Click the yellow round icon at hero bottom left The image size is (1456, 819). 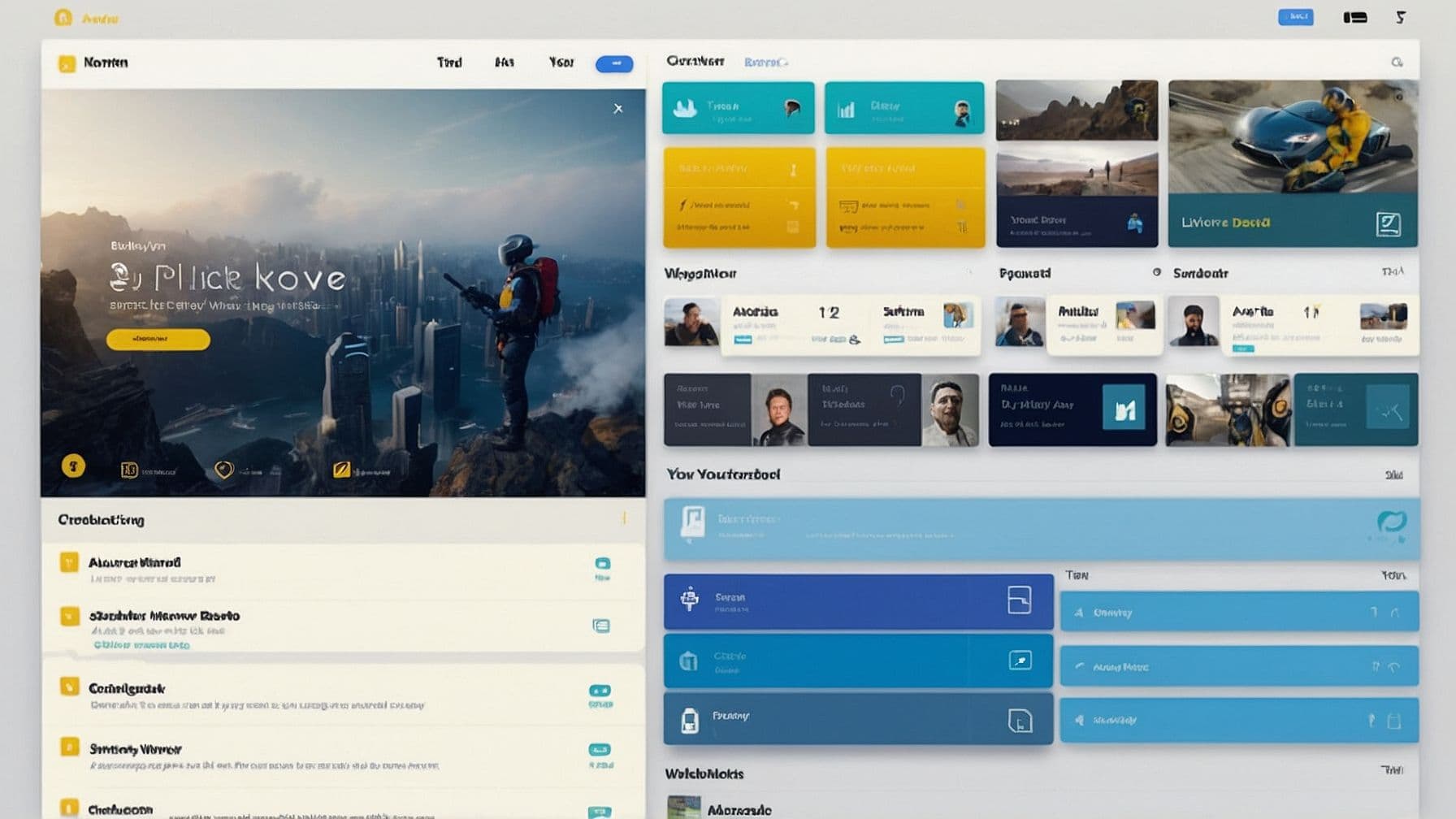point(73,466)
